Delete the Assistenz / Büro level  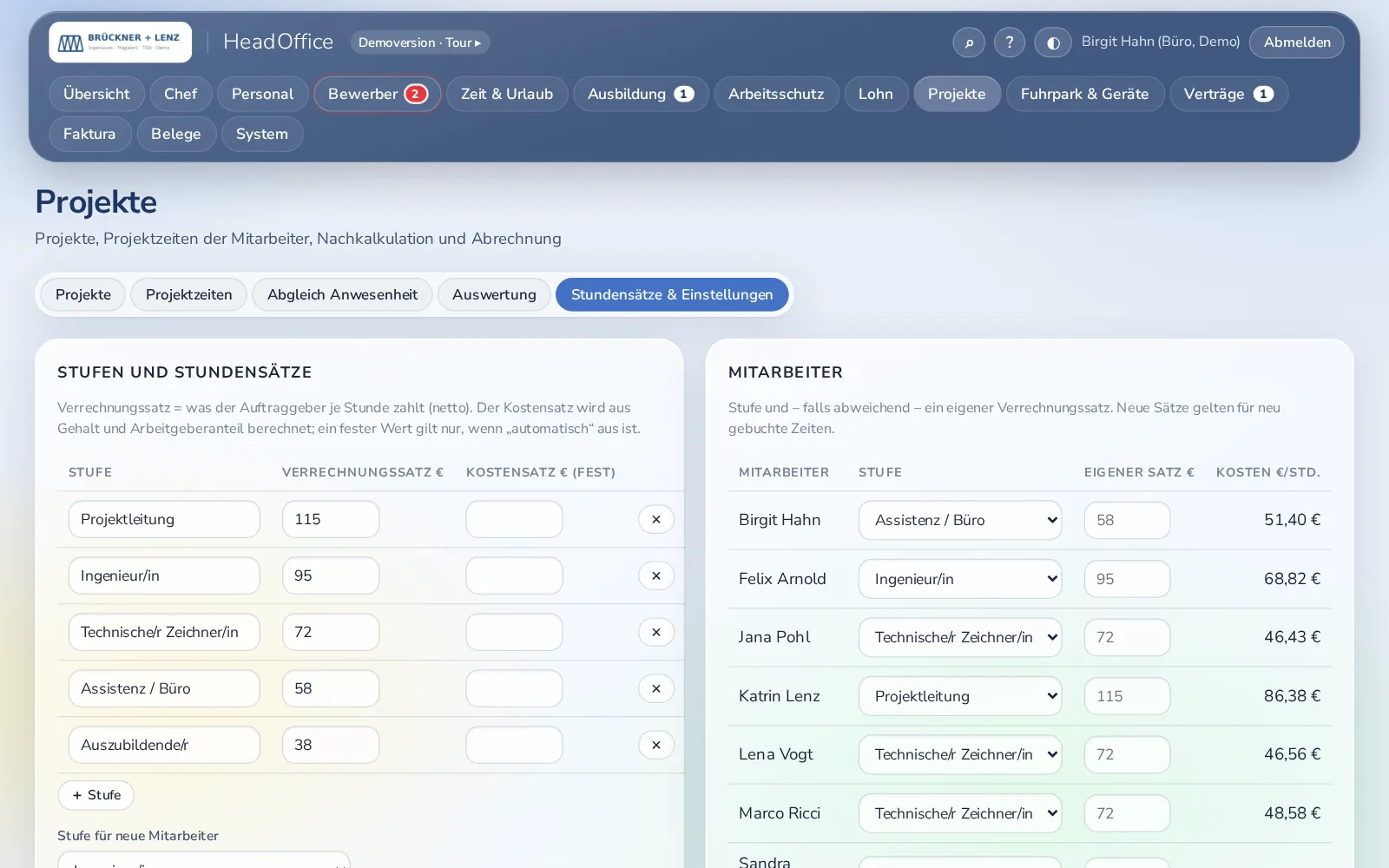[656, 688]
